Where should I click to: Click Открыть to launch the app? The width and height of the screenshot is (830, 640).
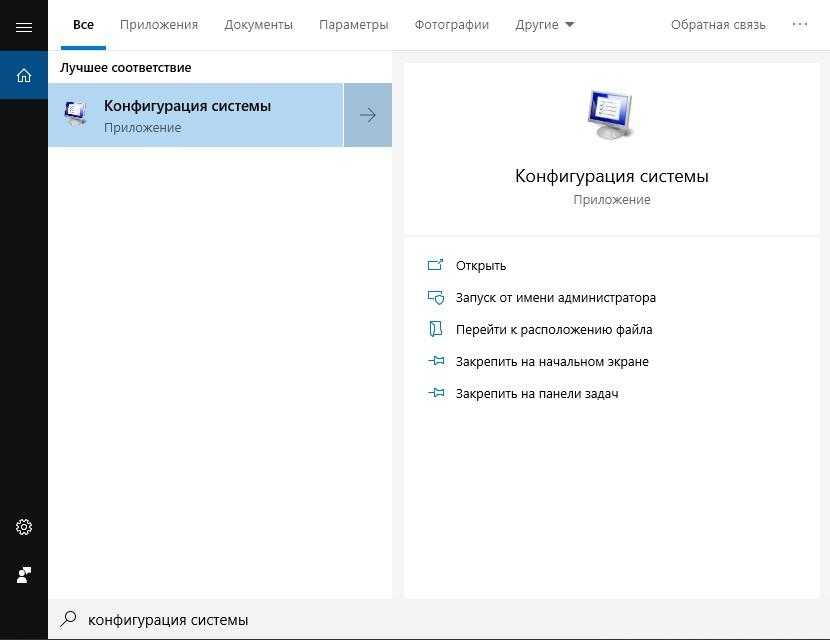coord(480,265)
